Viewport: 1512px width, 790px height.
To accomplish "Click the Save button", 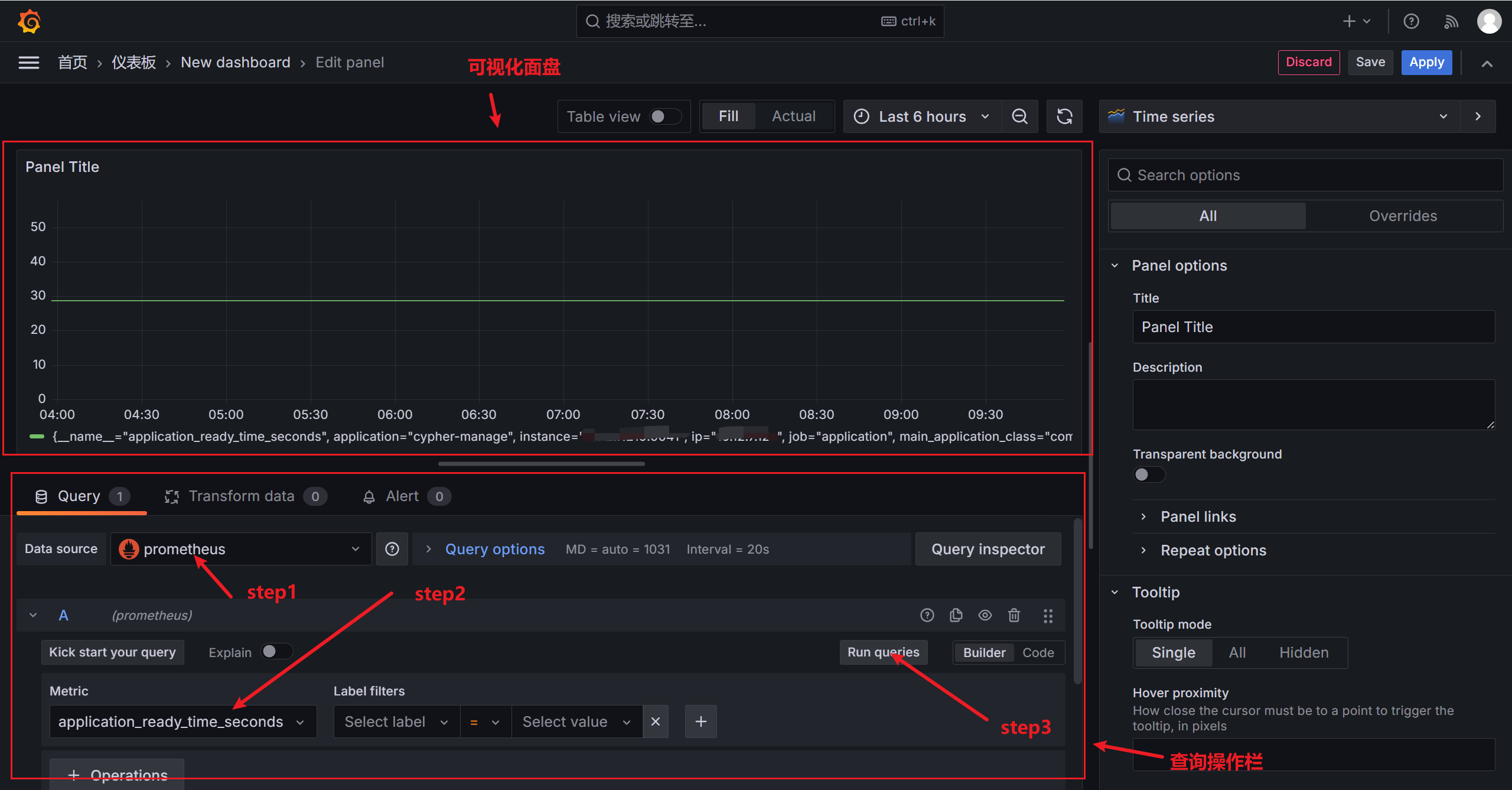I will (x=1370, y=63).
